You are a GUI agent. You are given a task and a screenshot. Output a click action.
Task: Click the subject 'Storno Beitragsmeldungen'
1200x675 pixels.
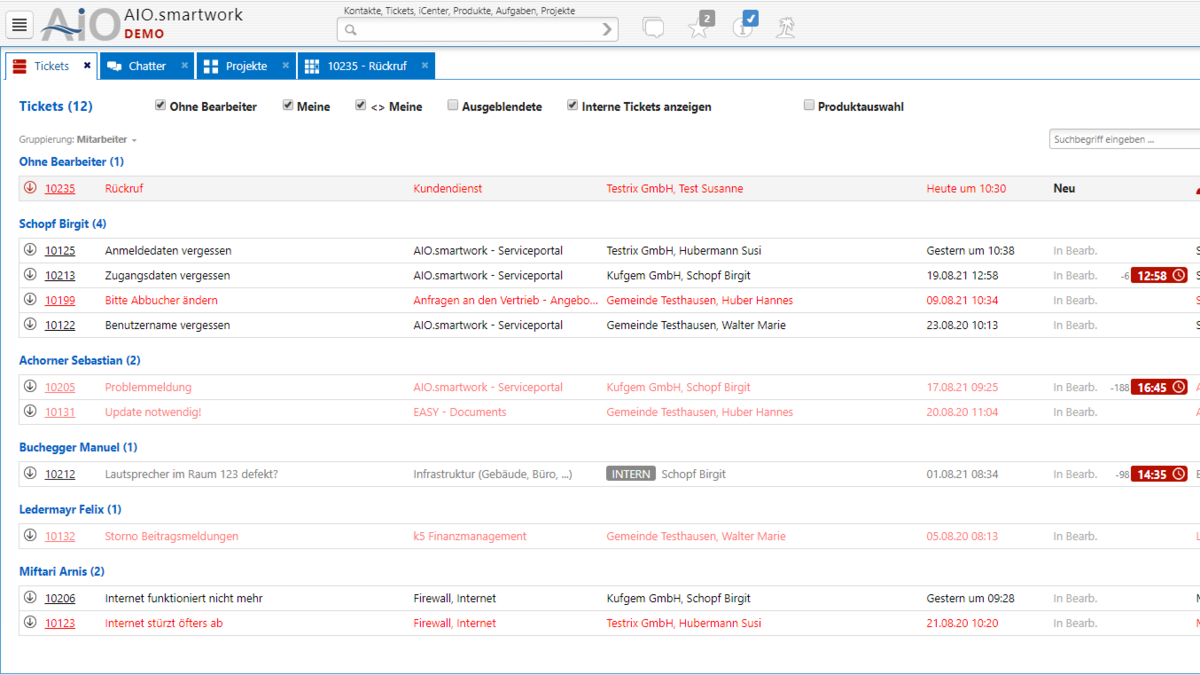click(x=172, y=536)
